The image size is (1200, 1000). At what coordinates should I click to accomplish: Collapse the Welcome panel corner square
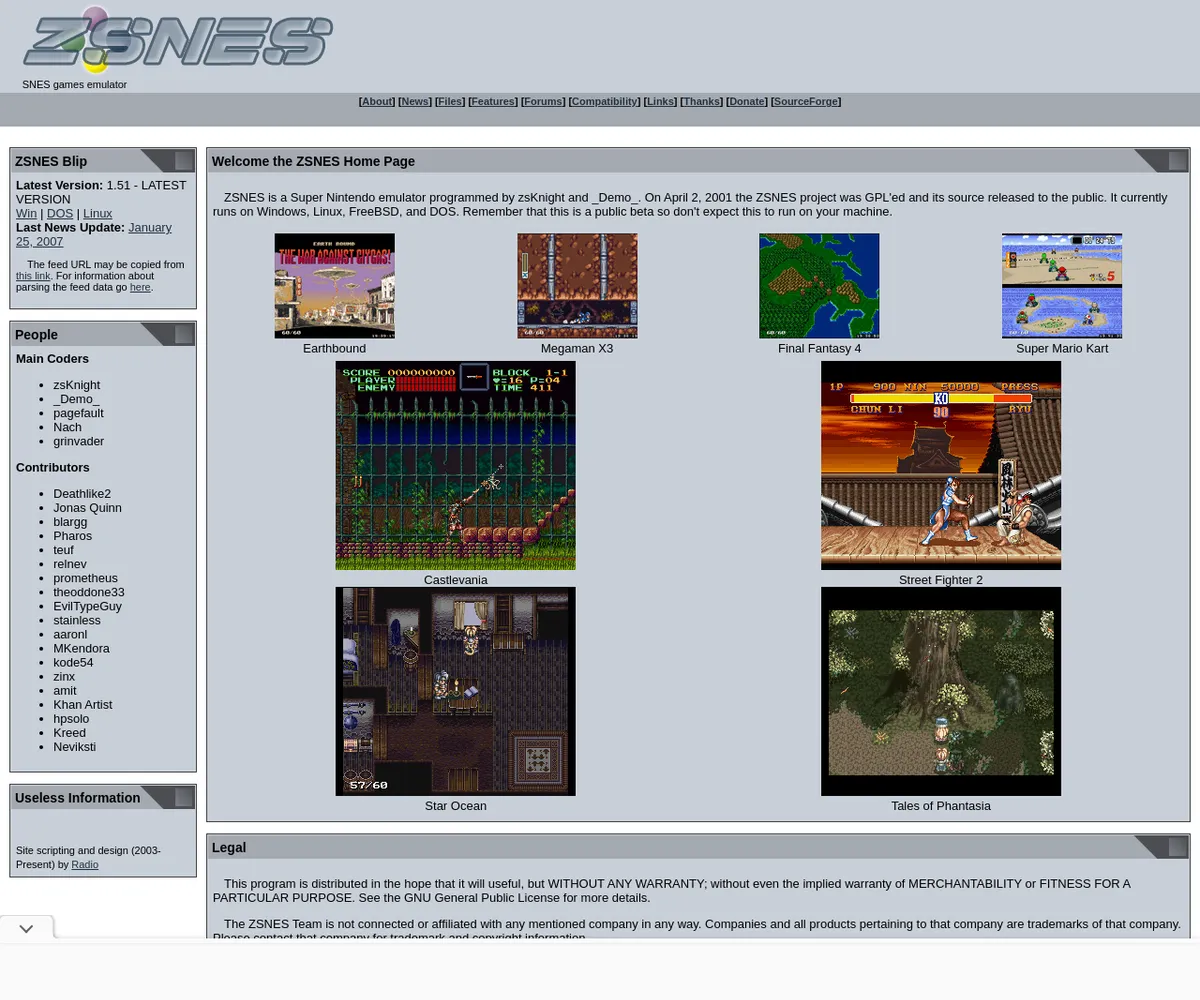pyautogui.click(x=1178, y=161)
